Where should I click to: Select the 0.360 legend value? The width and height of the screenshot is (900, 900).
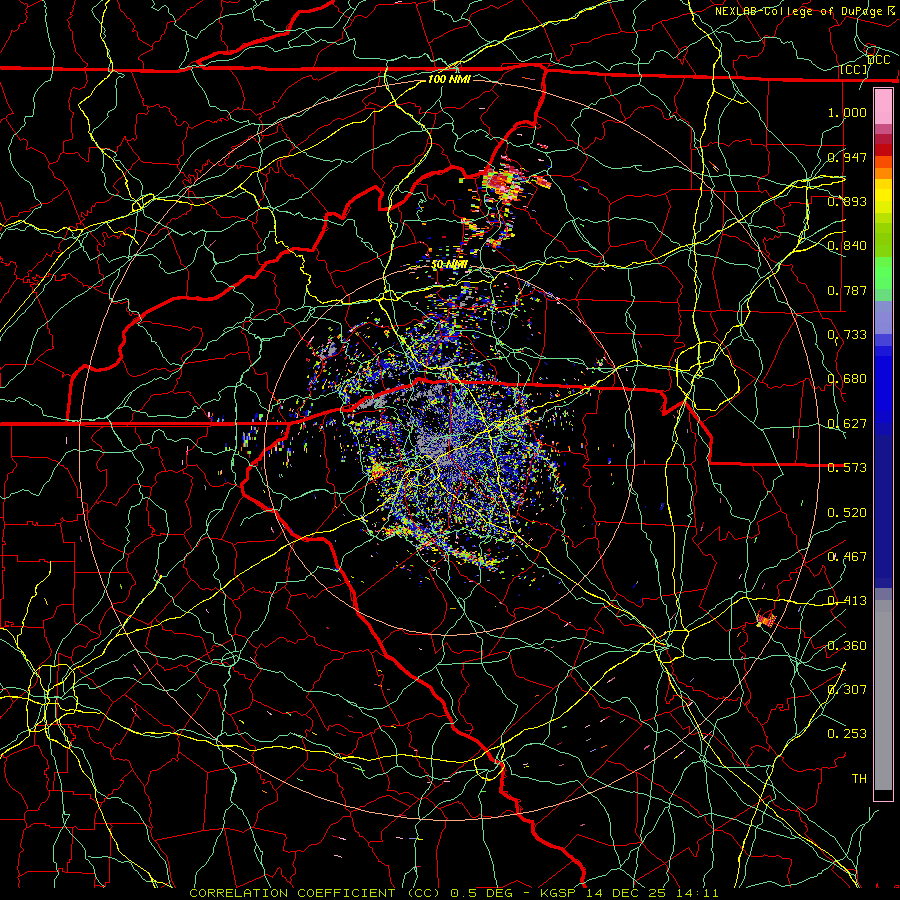(847, 646)
